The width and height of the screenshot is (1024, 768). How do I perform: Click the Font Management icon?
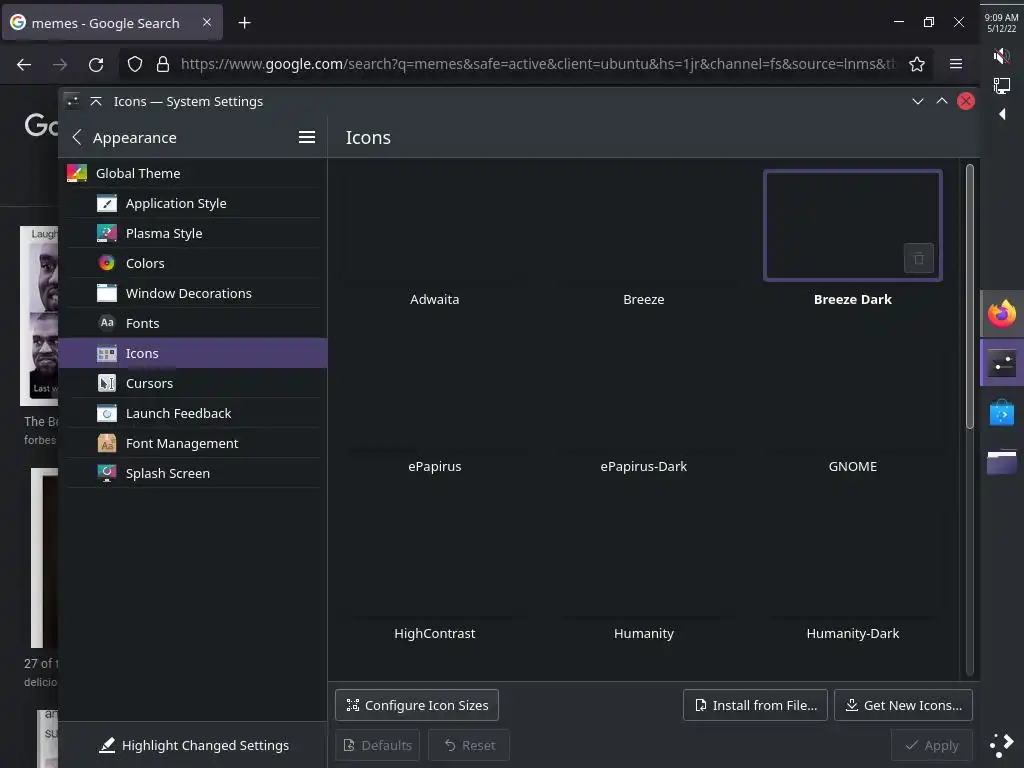pyautogui.click(x=106, y=443)
